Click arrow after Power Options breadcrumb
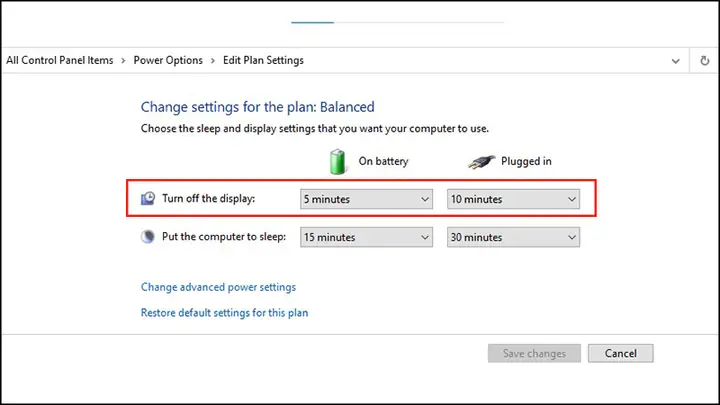Image resolution: width=720 pixels, height=405 pixels. pos(213,61)
